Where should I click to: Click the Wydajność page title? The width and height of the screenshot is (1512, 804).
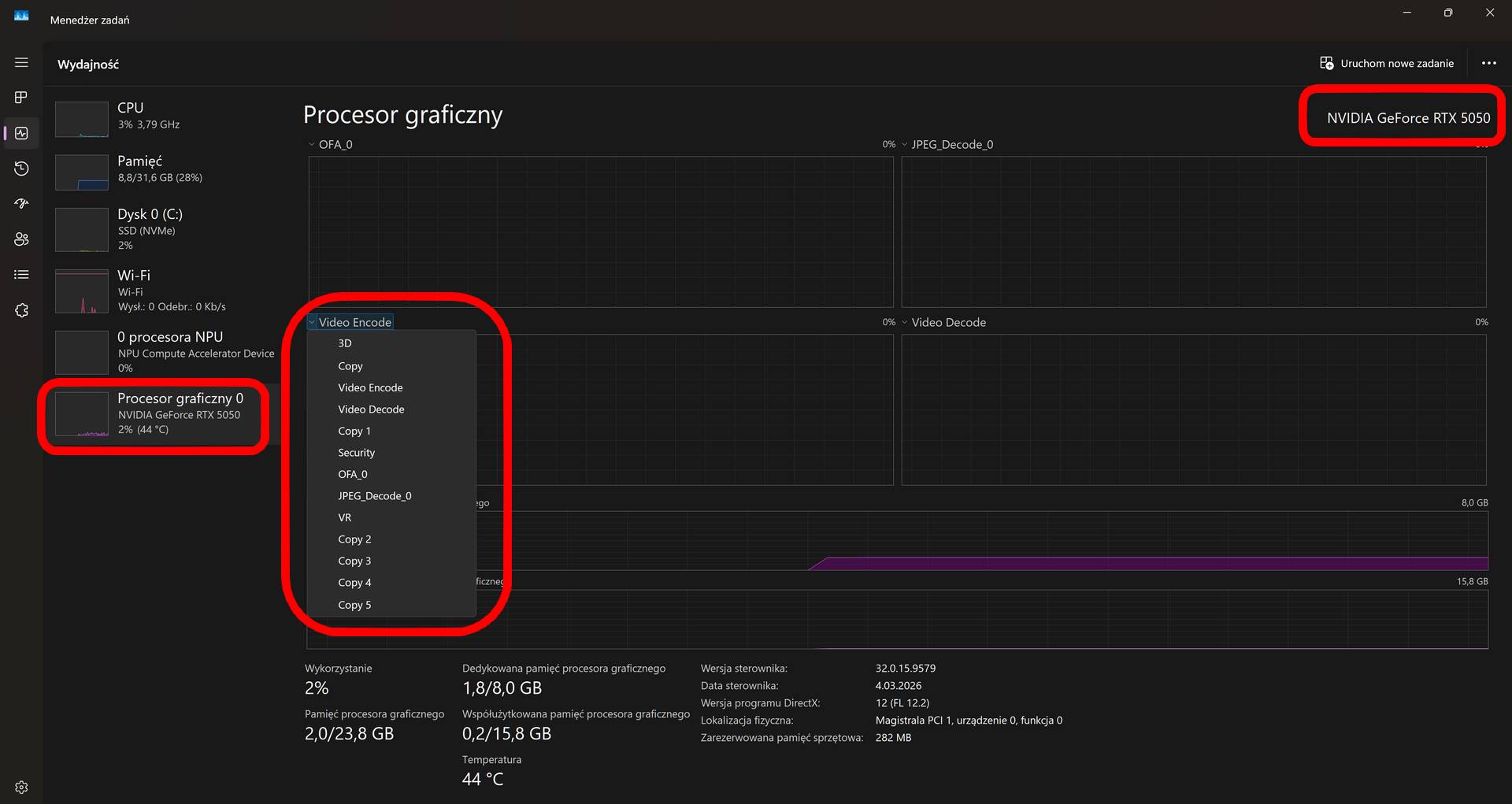coord(88,65)
